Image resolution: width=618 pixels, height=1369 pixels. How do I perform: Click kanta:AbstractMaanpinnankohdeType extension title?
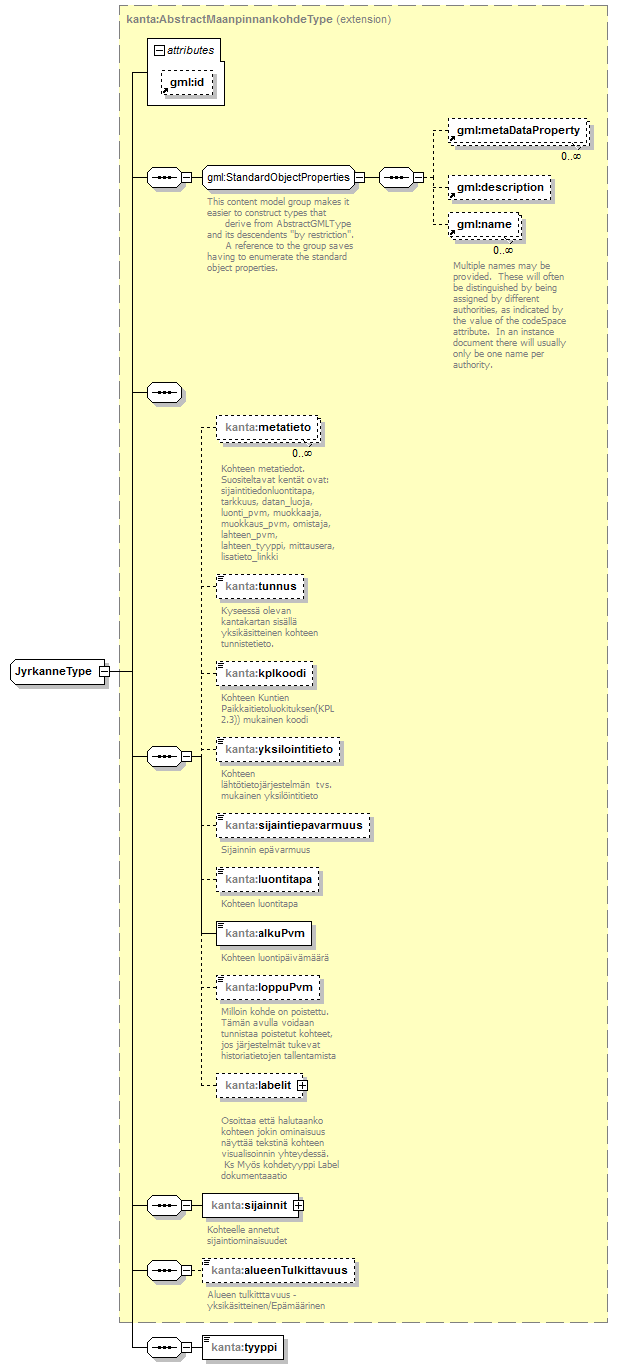point(259,19)
